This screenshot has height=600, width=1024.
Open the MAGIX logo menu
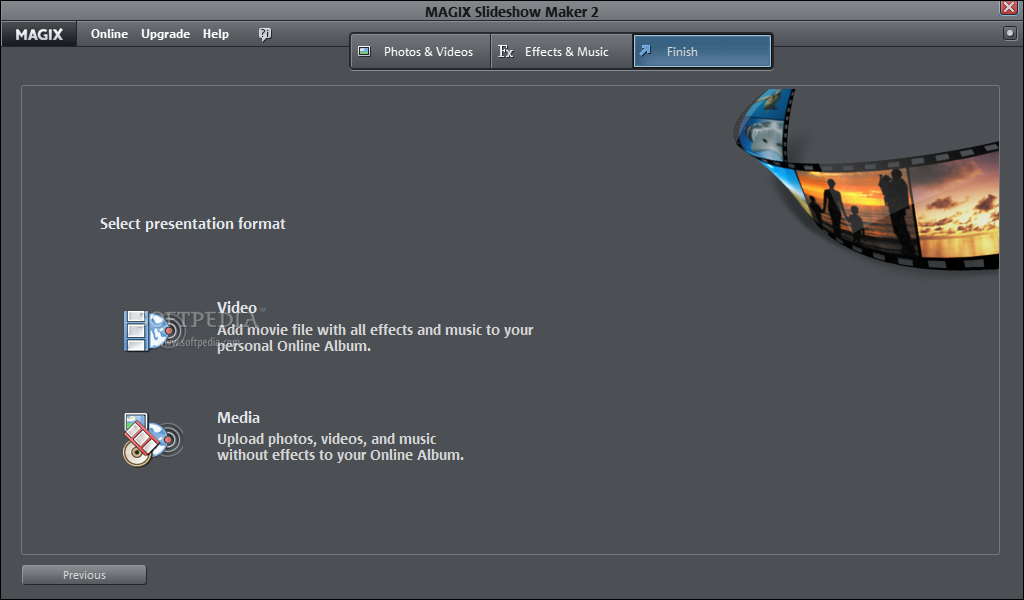point(39,34)
